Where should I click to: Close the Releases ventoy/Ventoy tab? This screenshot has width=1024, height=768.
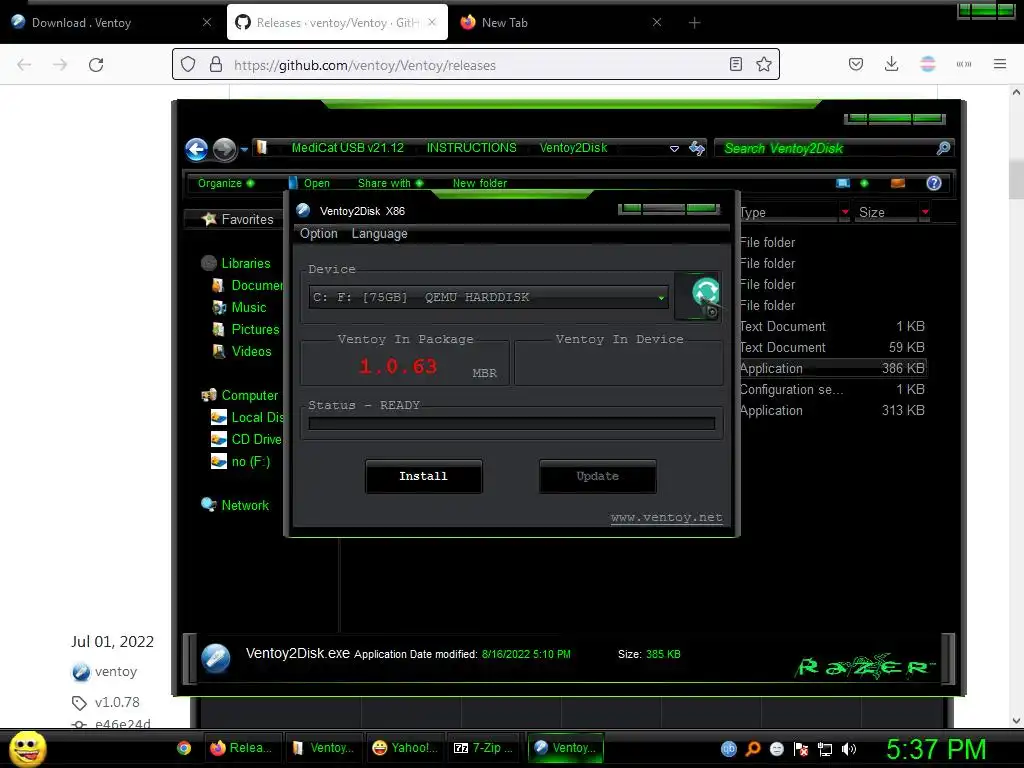pos(432,22)
